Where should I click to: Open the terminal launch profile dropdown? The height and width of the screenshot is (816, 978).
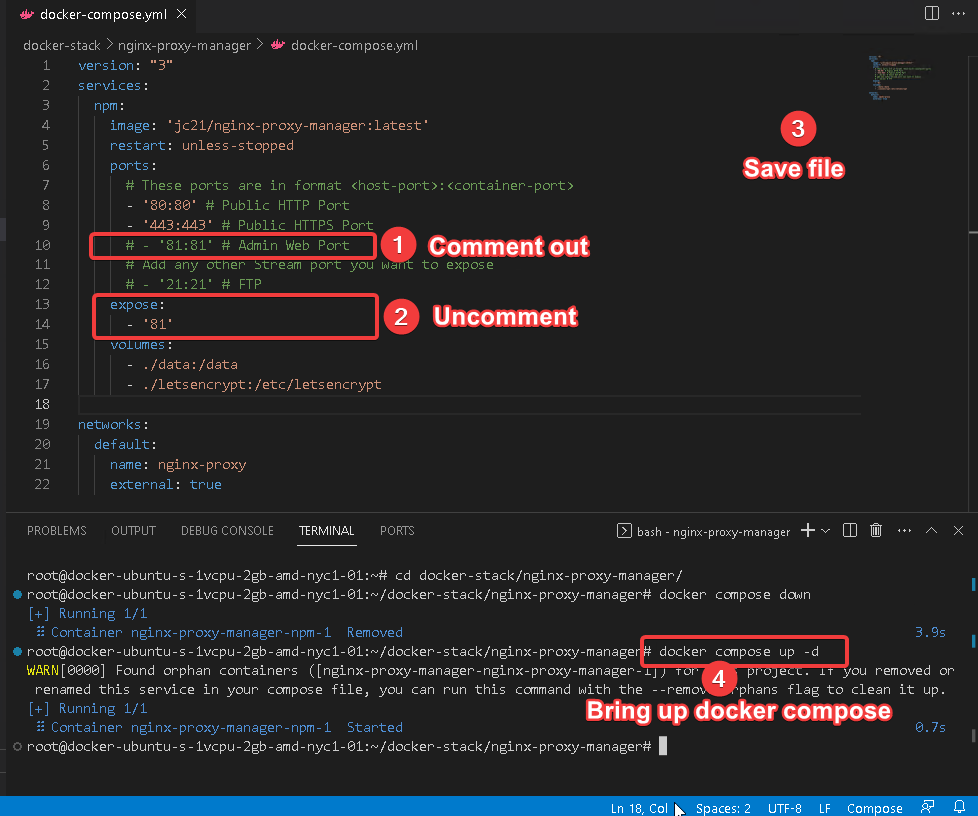click(825, 531)
